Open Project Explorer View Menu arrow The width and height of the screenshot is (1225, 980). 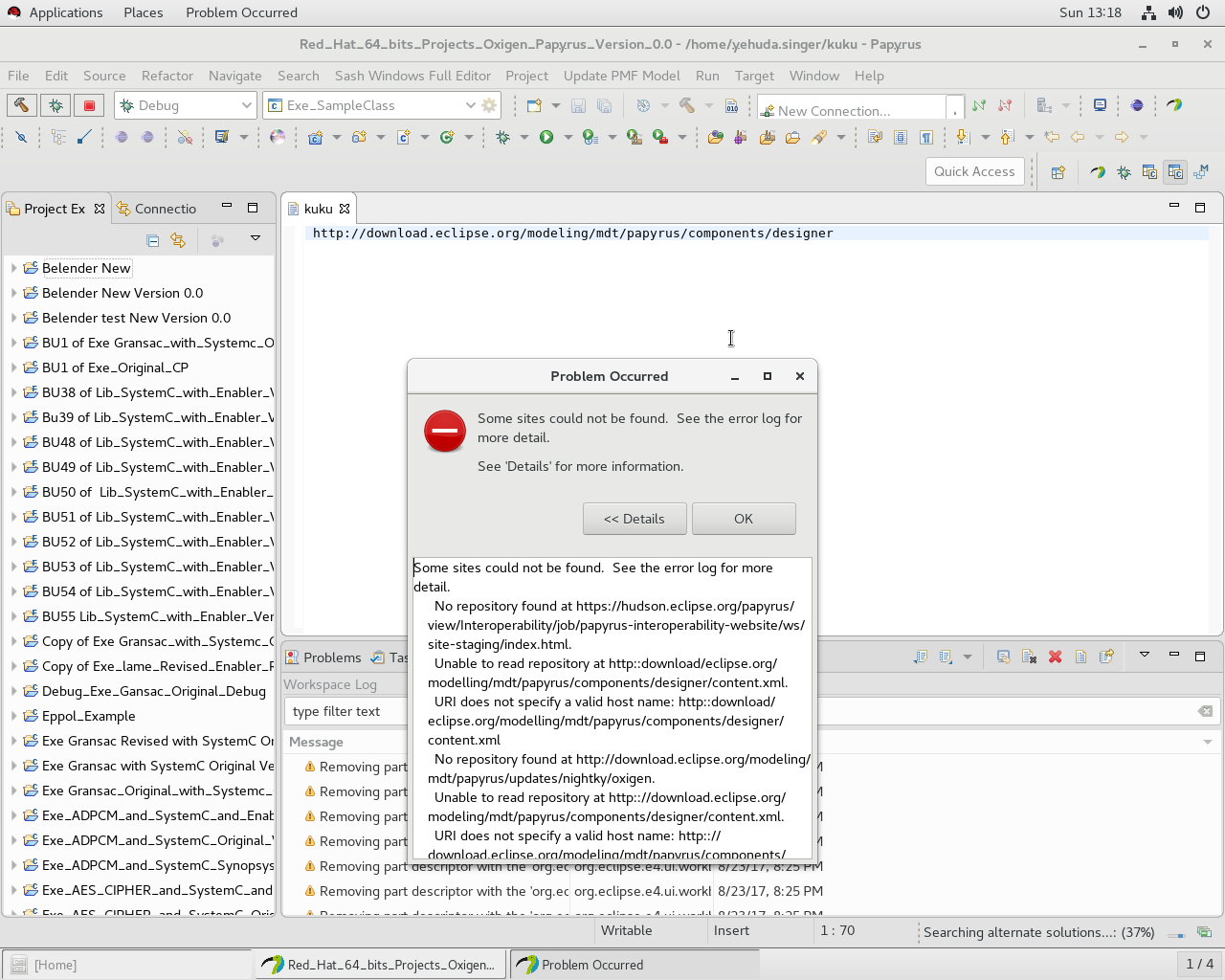(x=256, y=238)
